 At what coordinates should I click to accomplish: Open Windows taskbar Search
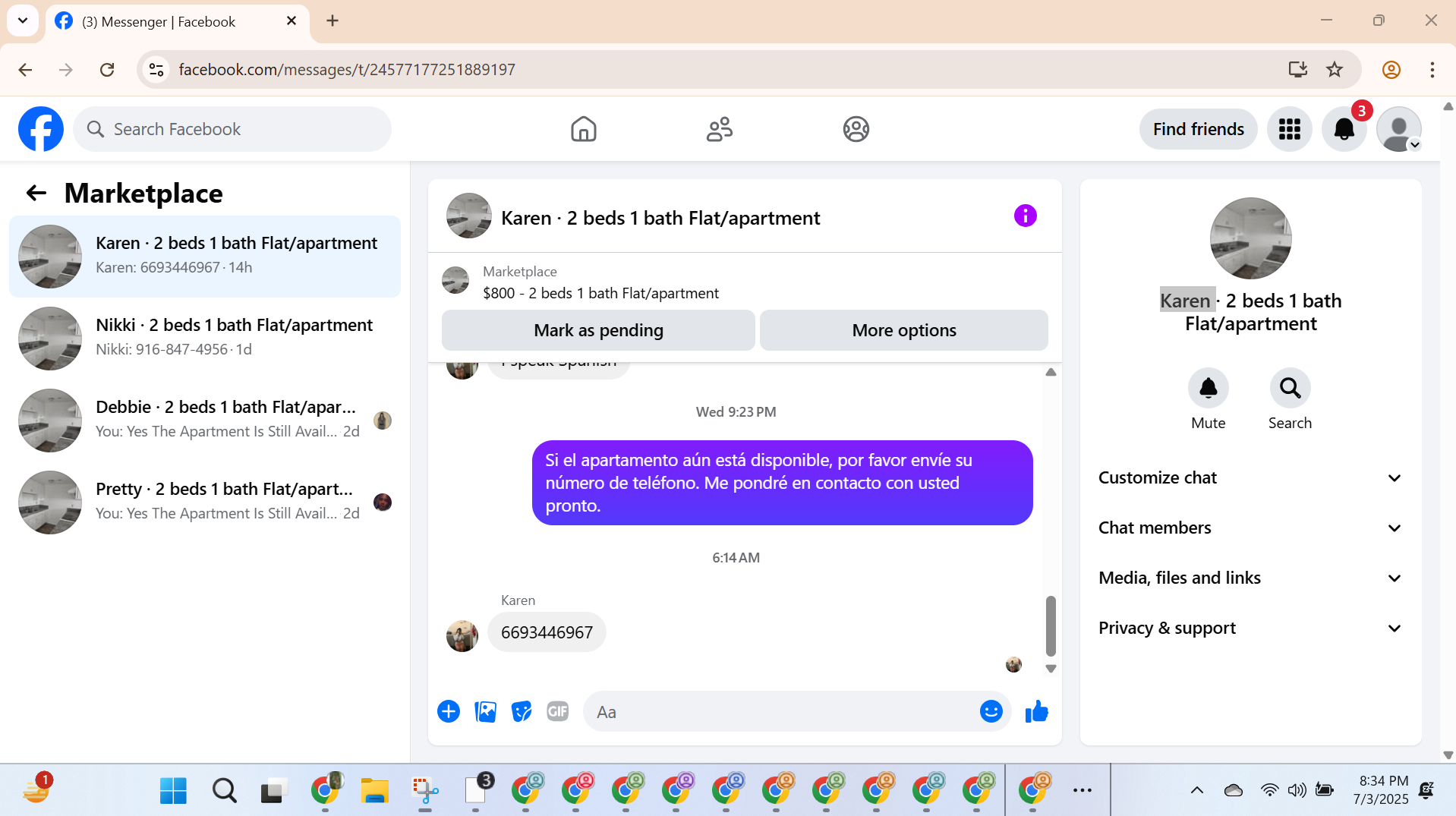coord(224,791)
